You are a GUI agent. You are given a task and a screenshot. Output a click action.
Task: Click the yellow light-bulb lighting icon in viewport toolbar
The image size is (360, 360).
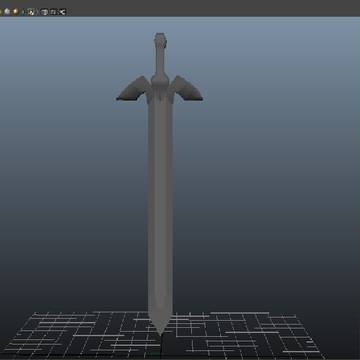pyautogui.click(x=15, y=12)
